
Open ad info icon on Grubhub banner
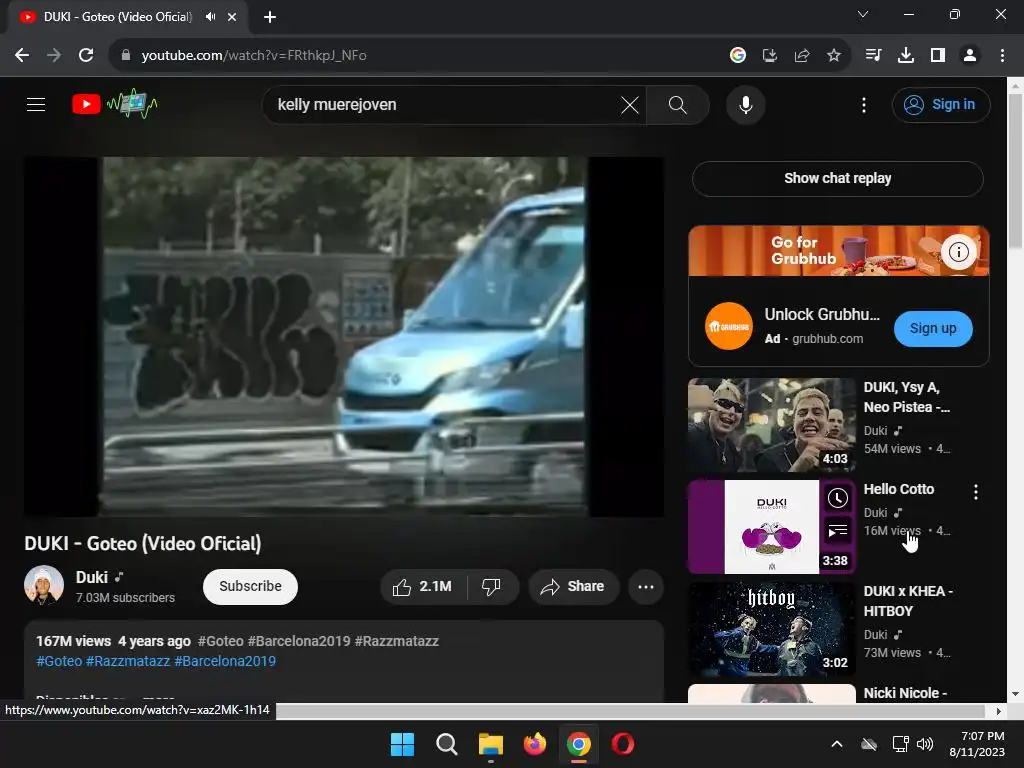[x=958, y=252]
